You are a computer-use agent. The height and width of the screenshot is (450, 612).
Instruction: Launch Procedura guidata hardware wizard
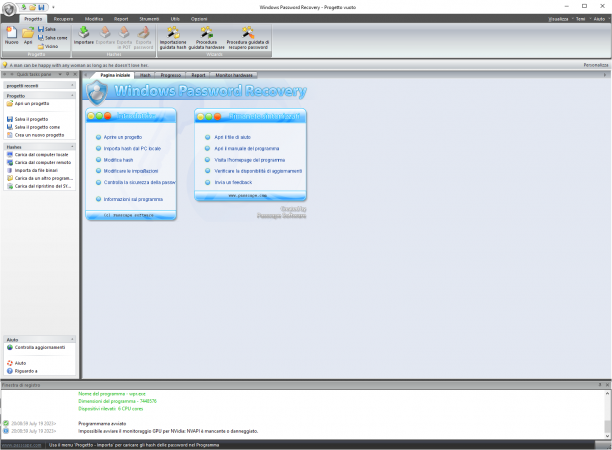click(x=206, y=38)
